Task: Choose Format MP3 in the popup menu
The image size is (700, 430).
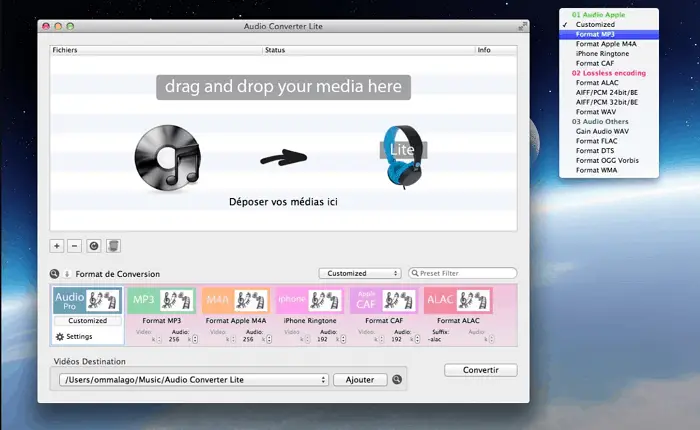Action: point(609,34)
